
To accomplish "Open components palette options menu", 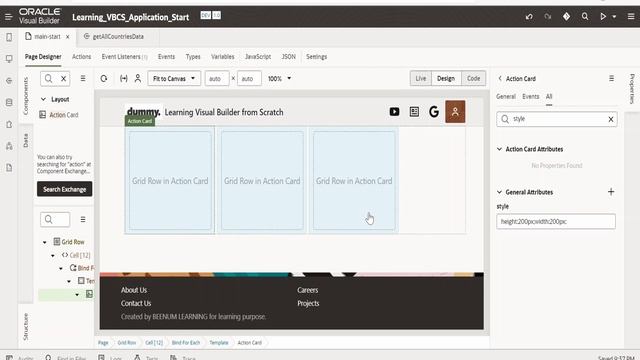I will coord(83,78).
